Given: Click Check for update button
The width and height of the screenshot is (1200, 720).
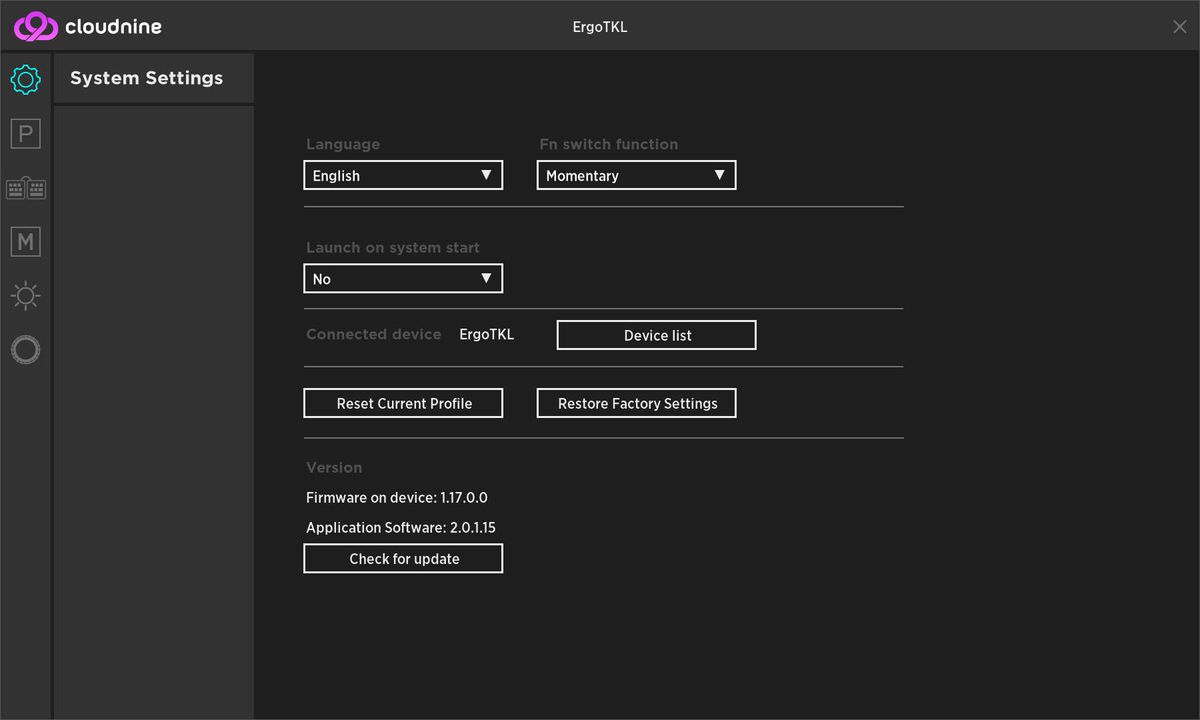Looking at the screenshot, I should coord(403,558).
